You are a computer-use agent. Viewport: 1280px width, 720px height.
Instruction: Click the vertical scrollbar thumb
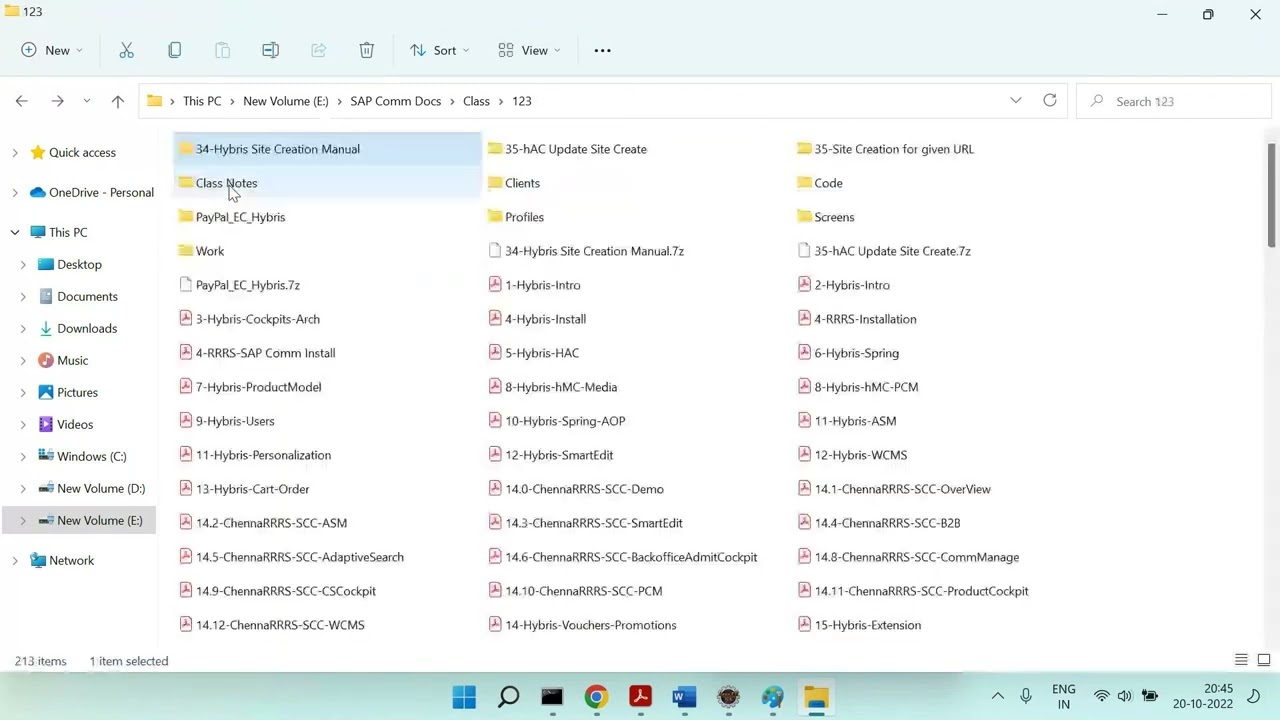(x=1272, y=195)
